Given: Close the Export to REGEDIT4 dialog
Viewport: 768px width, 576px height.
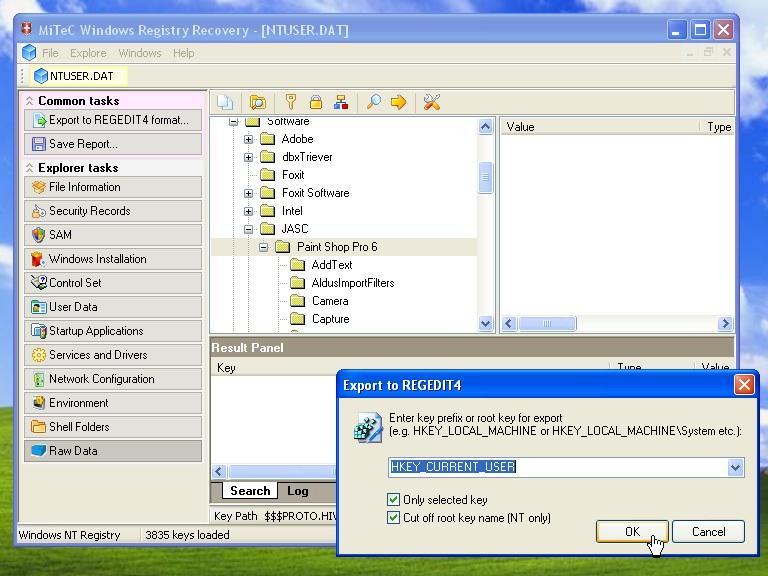Looking at the screenshot, I should 744,385.
